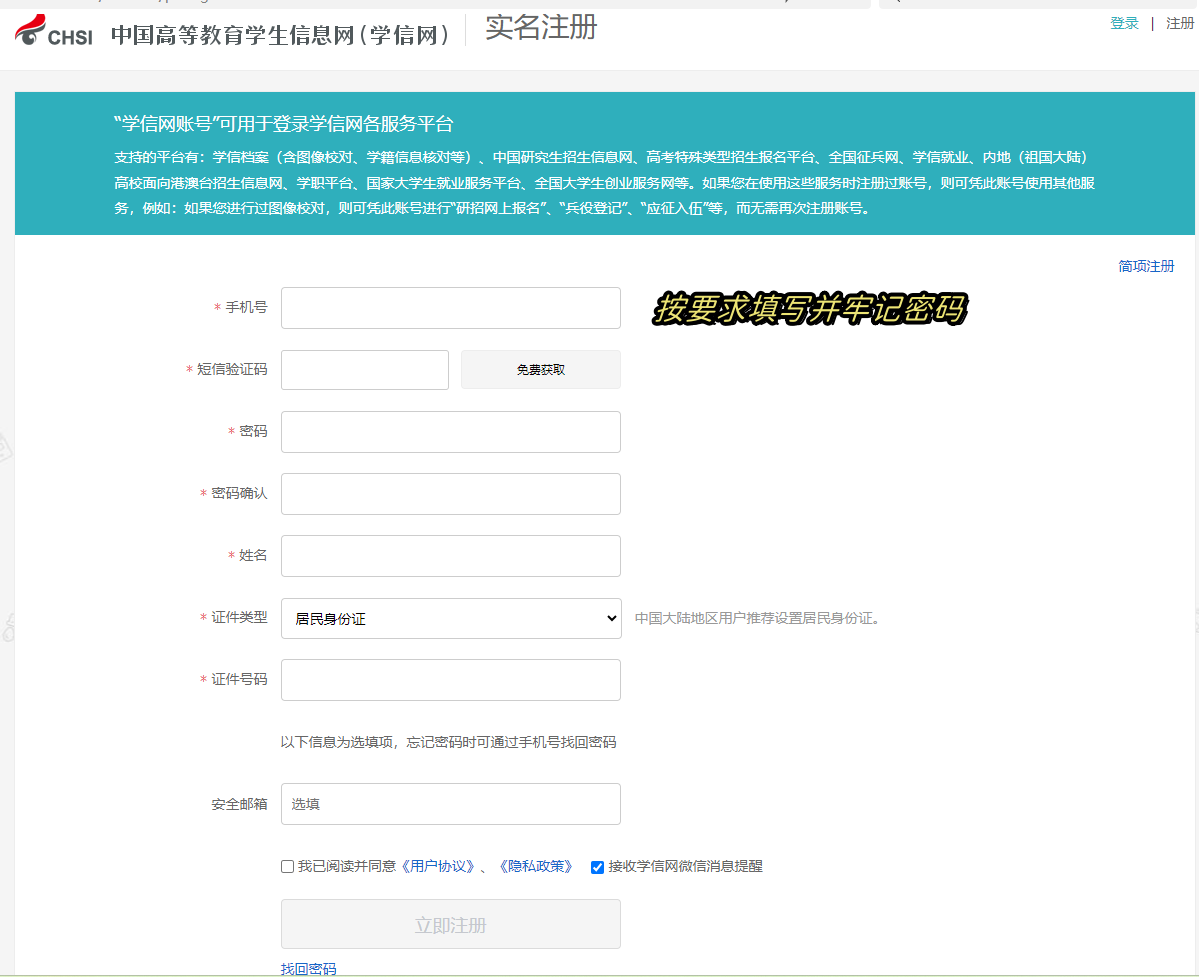Focus the 短信验证码 input field
This screenshot has height=977, width=1199.
pyautogui.click(x=365, y=370)
